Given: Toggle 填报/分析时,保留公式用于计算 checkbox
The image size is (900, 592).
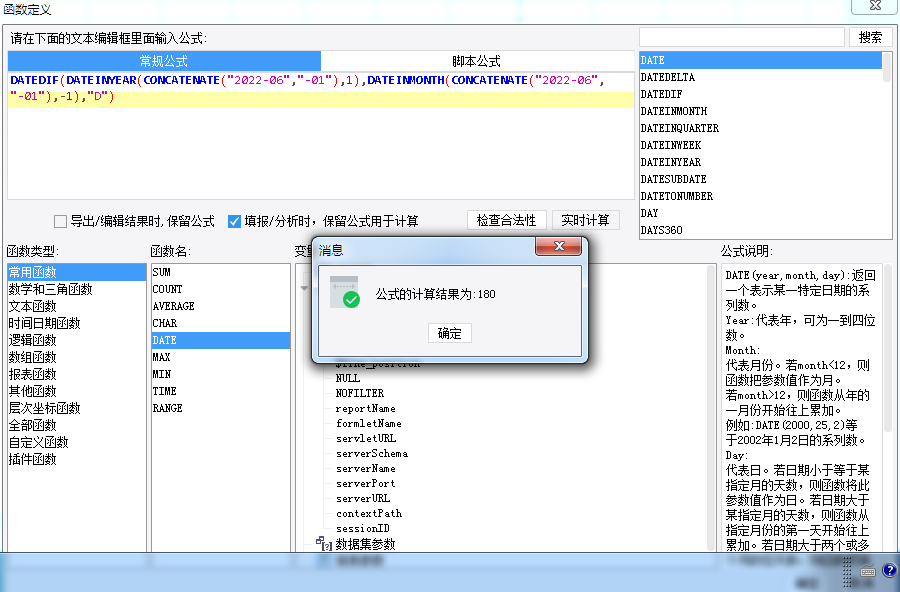Looking at the screenshot, I should coord(234,221).
